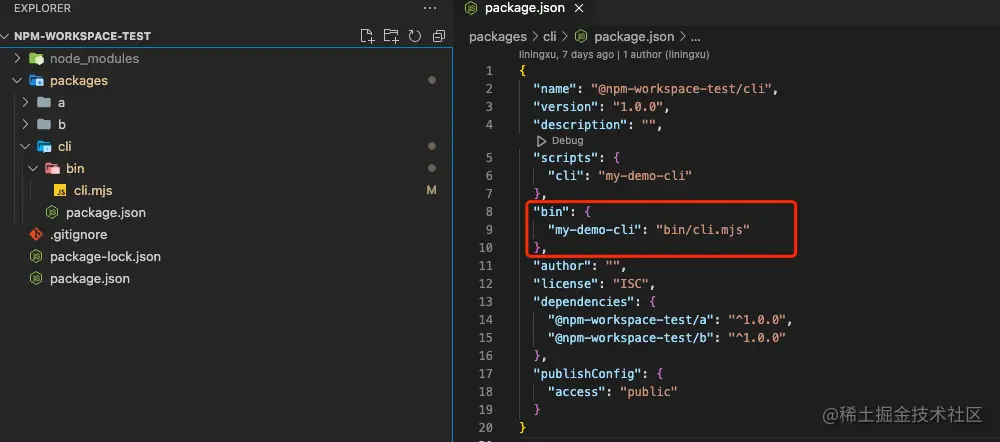Click the "bin/cli.mjs" value on line 9

point(702,229)
